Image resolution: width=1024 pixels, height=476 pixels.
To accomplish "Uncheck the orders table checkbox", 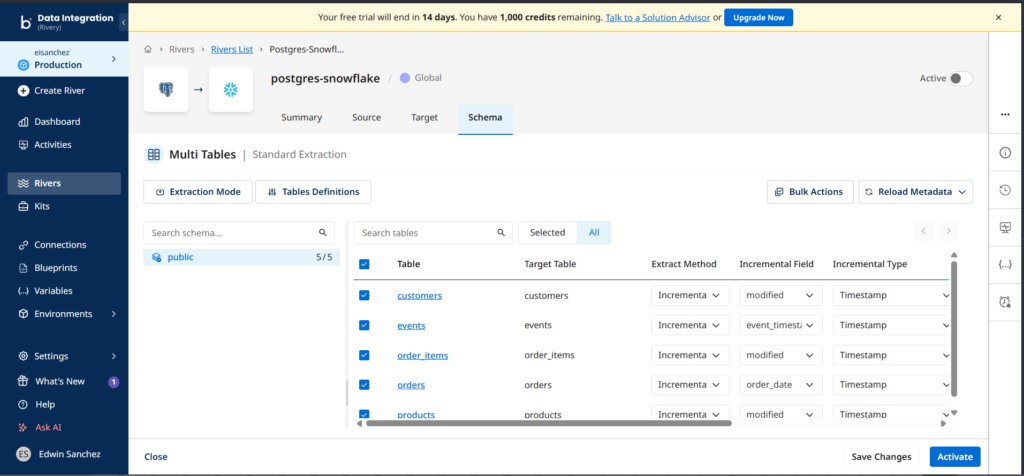I will click(x=364, y=385).
